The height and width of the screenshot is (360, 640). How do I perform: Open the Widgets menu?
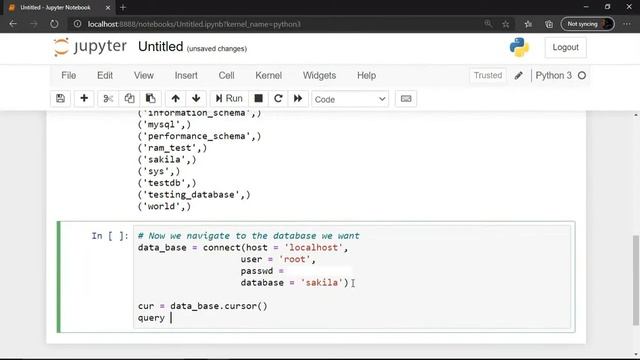[x=320, y=76]
